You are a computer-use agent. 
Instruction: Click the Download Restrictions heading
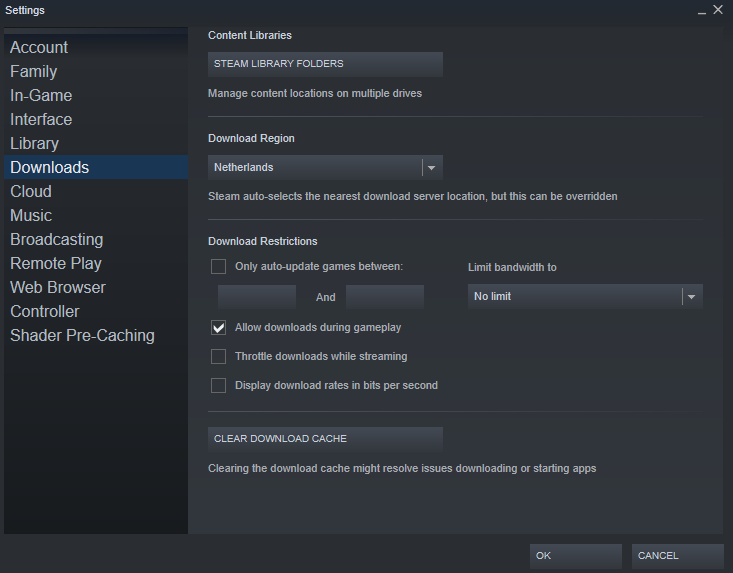coord(263,241)
